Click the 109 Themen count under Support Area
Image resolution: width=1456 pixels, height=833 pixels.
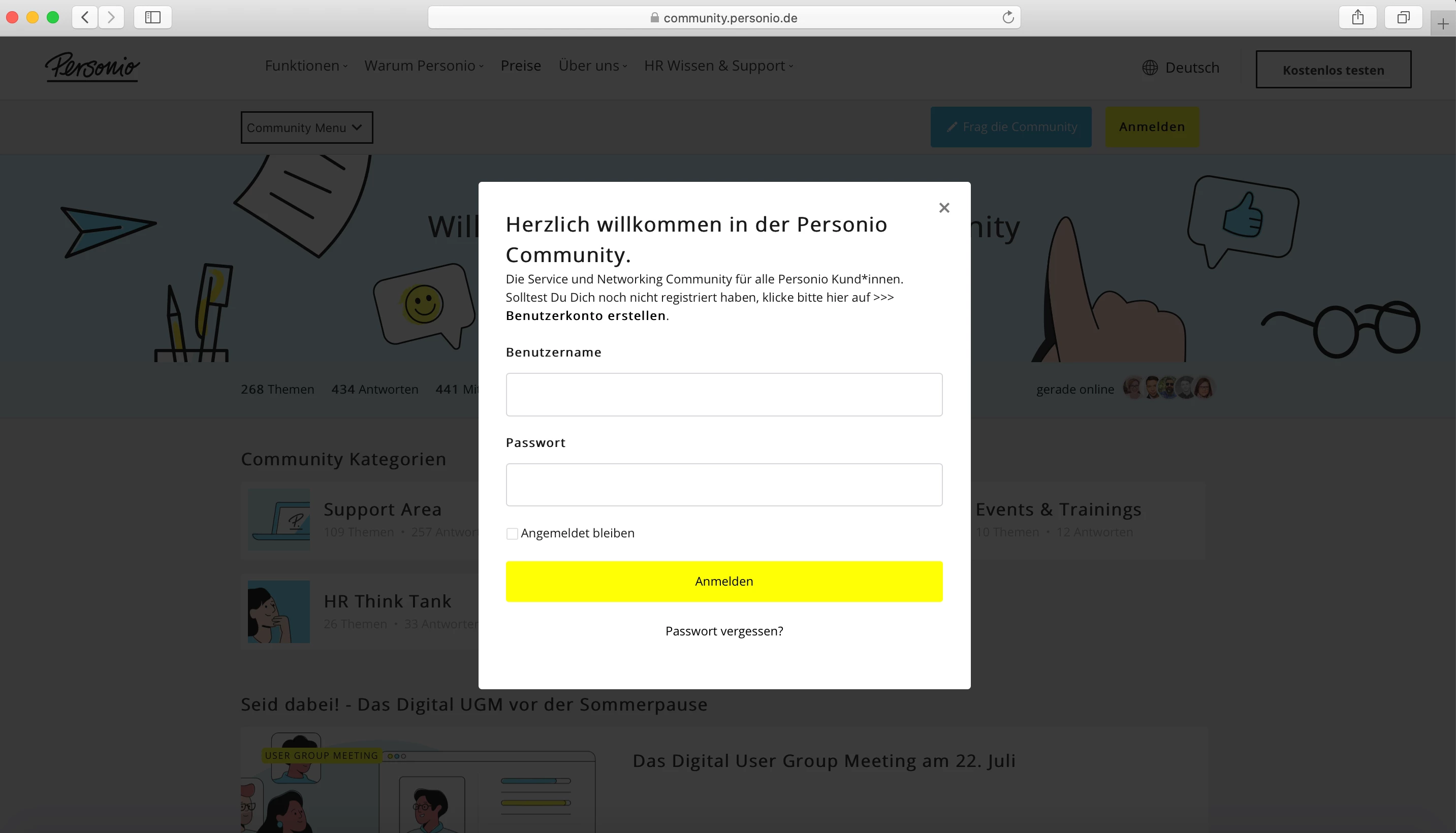point(359,532)
